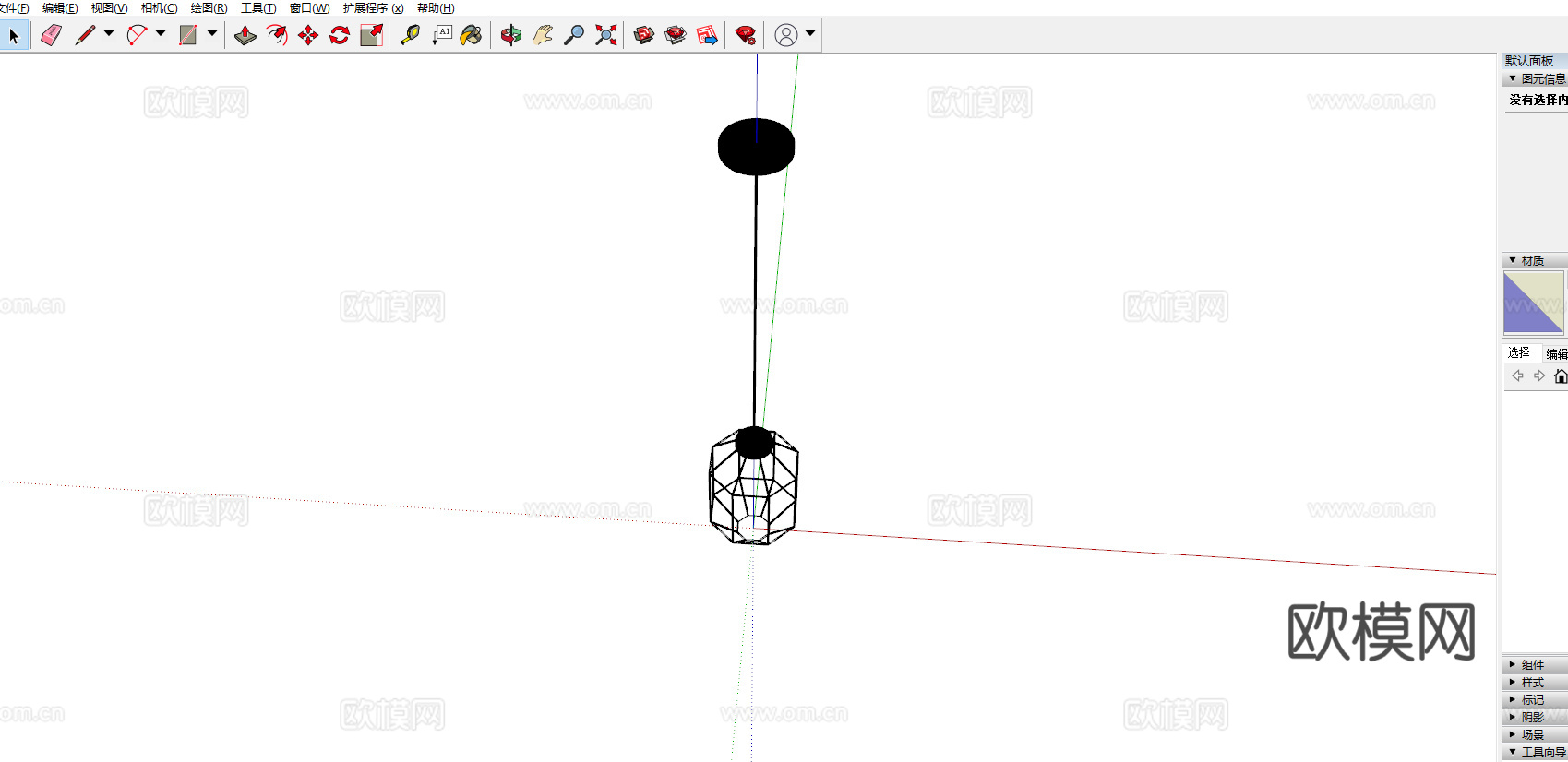Select the Text label tool
Viewport: 1568px width, 762px height.
tap(442, 35)
